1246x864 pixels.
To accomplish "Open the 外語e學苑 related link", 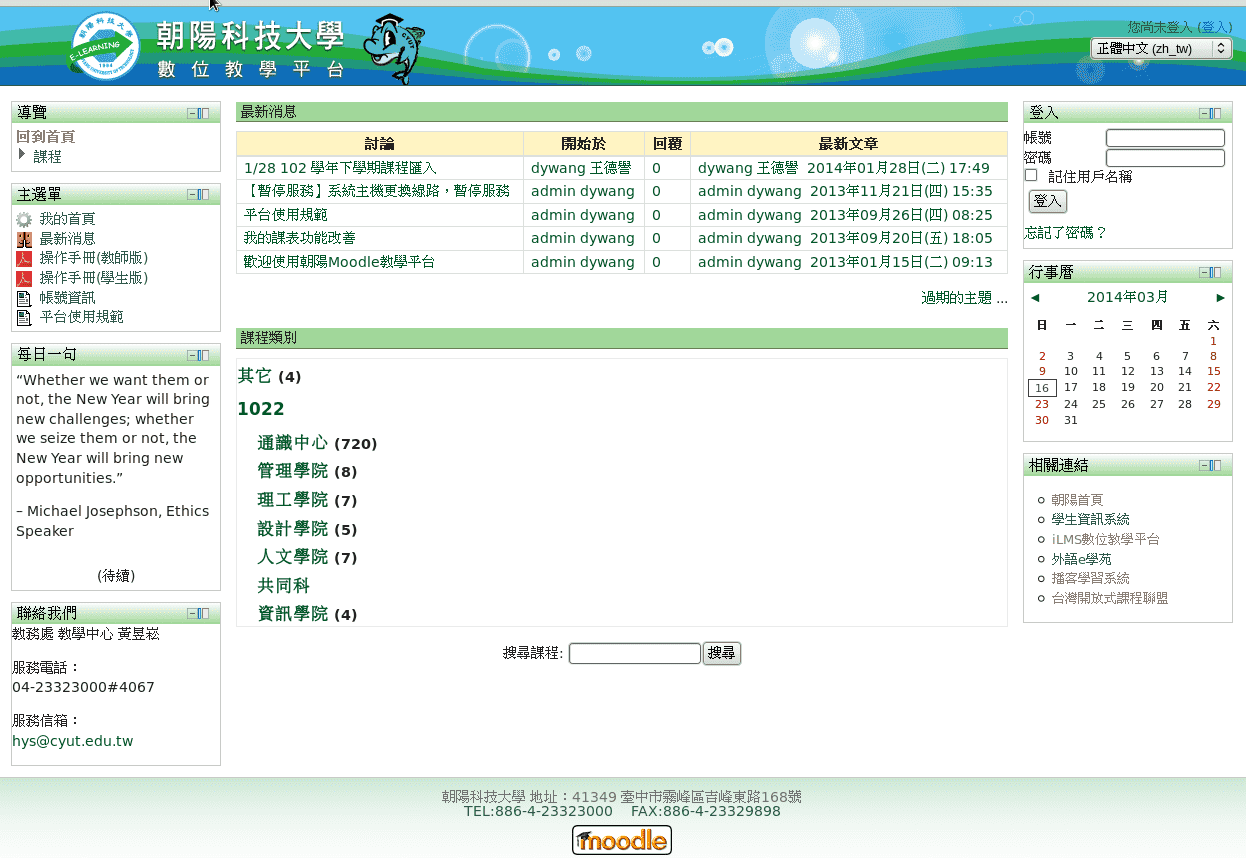I will coord(1081,559).
